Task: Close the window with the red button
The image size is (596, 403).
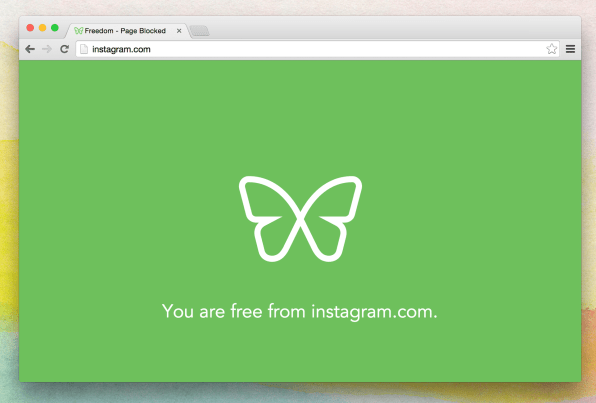Action: coord(30,28)
